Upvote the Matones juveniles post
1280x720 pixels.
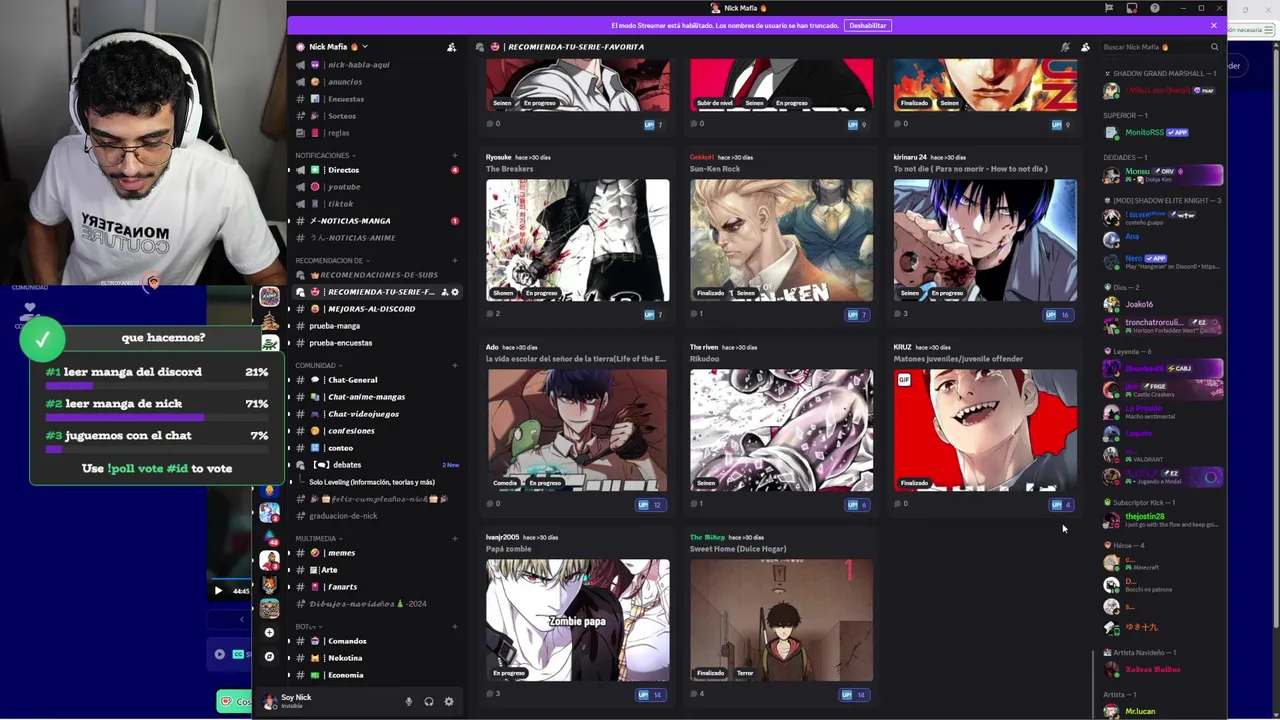[1060, 504]
